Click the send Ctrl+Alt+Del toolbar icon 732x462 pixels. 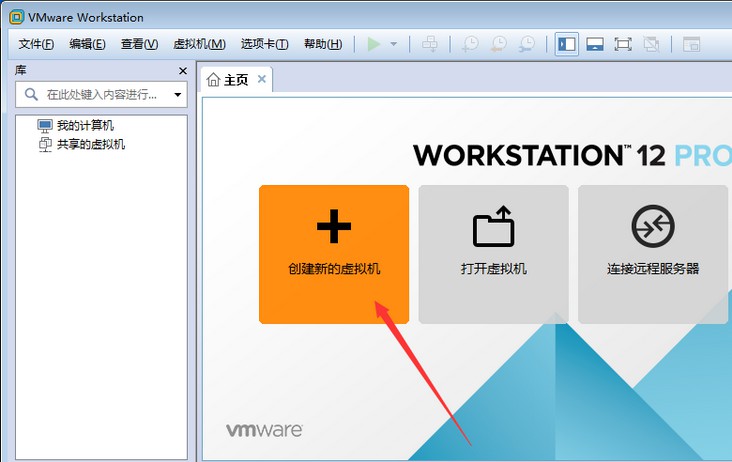pyautogui.click(x=430, y=44)
